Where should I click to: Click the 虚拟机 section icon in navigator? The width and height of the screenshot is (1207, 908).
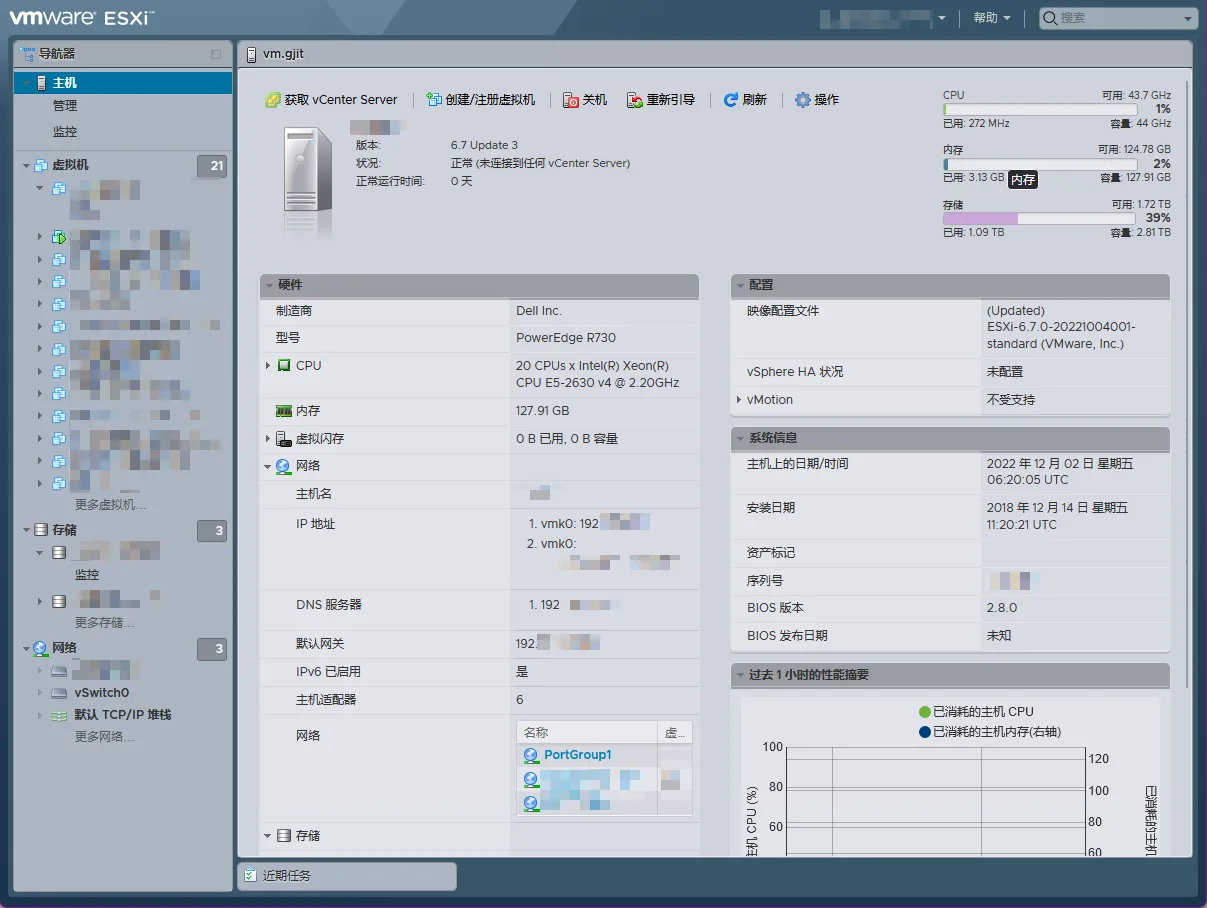point(41,166)
